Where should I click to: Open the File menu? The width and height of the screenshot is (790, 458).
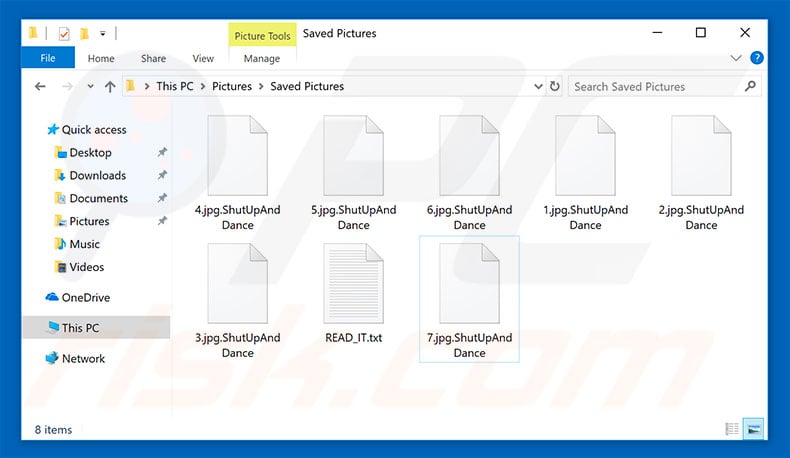click(x=48, y=59)
